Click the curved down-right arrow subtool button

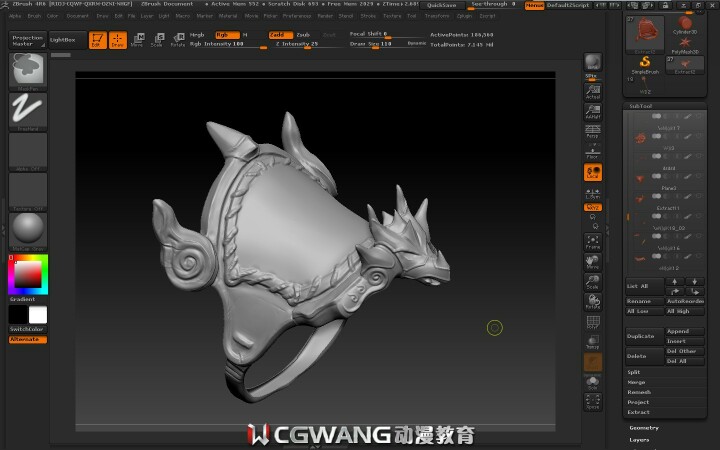[x=695, y=292]
